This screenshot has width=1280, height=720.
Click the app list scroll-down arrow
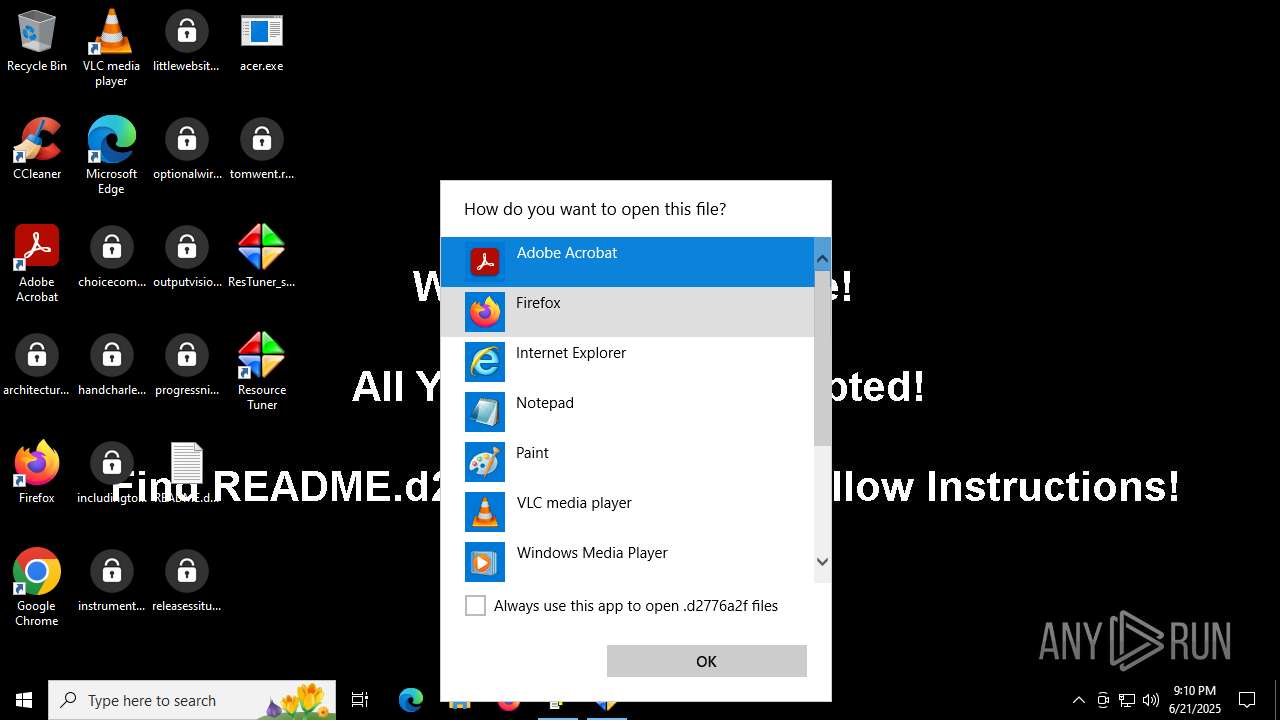point(822,562)
